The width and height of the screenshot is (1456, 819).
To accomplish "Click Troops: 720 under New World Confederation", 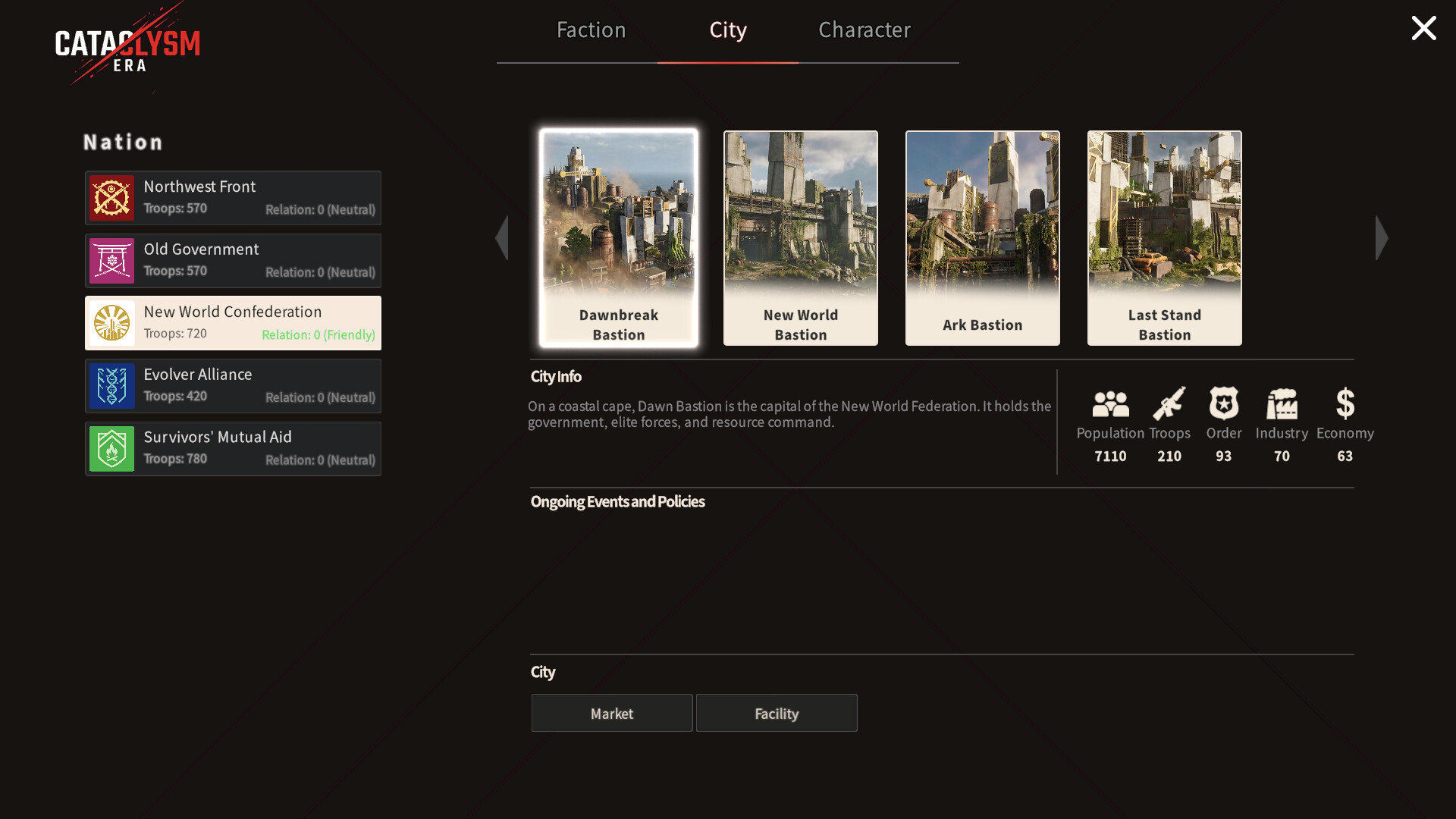I will pyautogui.click(x=175, y=334).
